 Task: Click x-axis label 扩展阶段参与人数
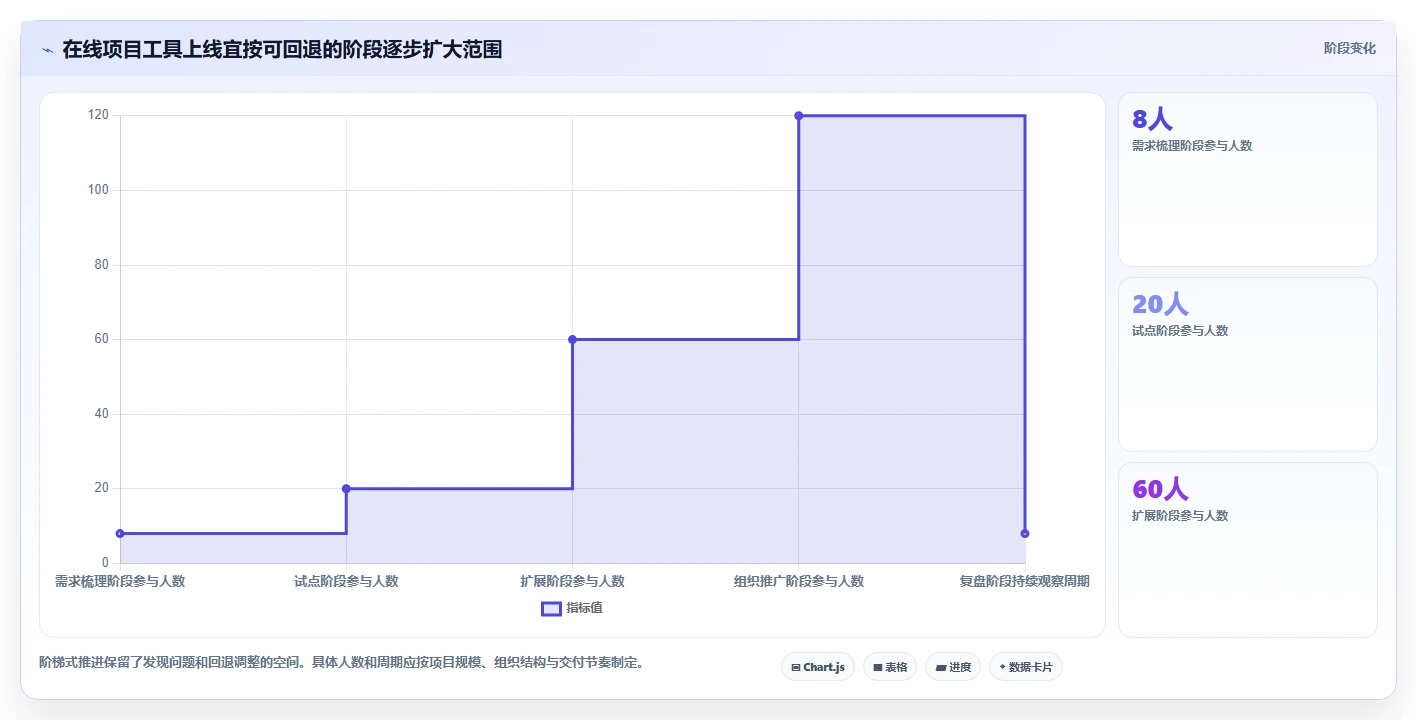[572, 581]
